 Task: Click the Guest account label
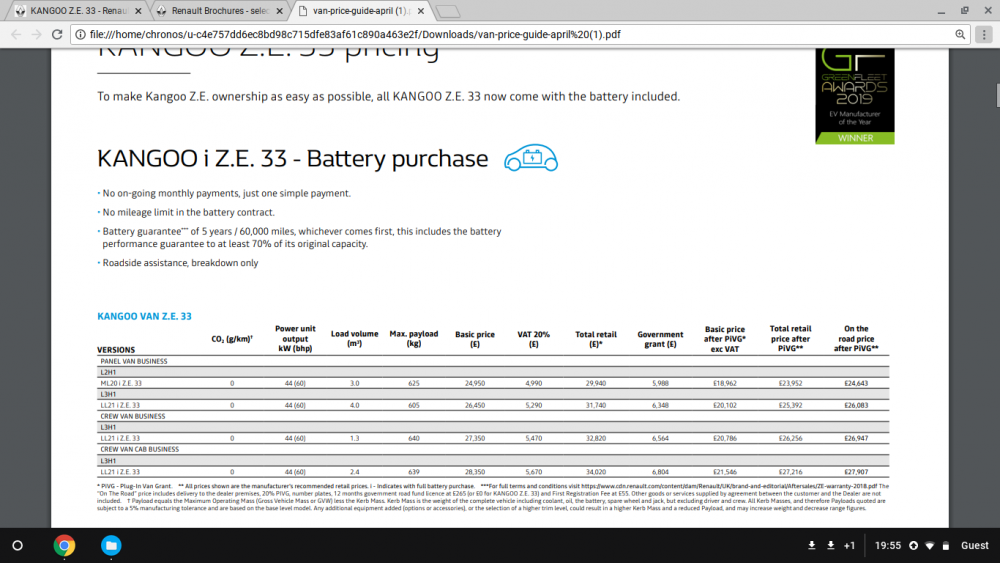click(974, 545)
